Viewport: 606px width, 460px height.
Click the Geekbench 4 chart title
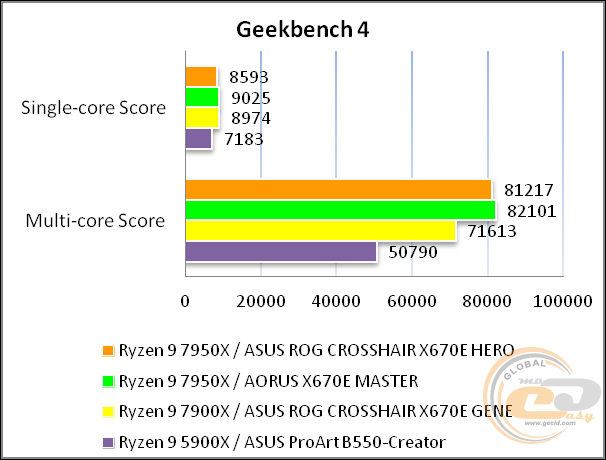coord(303,29)
